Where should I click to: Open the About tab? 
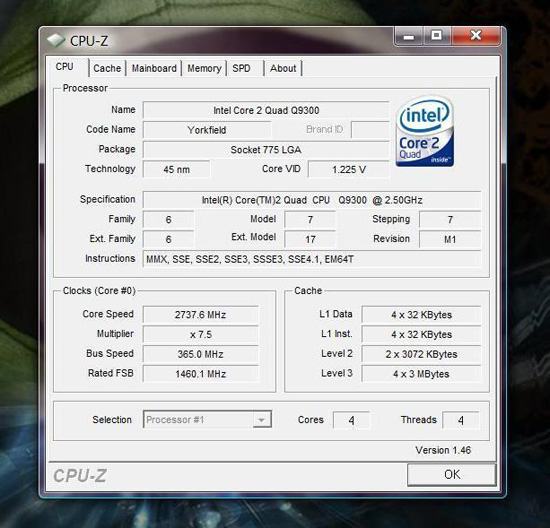pyautogui.click(x=283, y=68)
